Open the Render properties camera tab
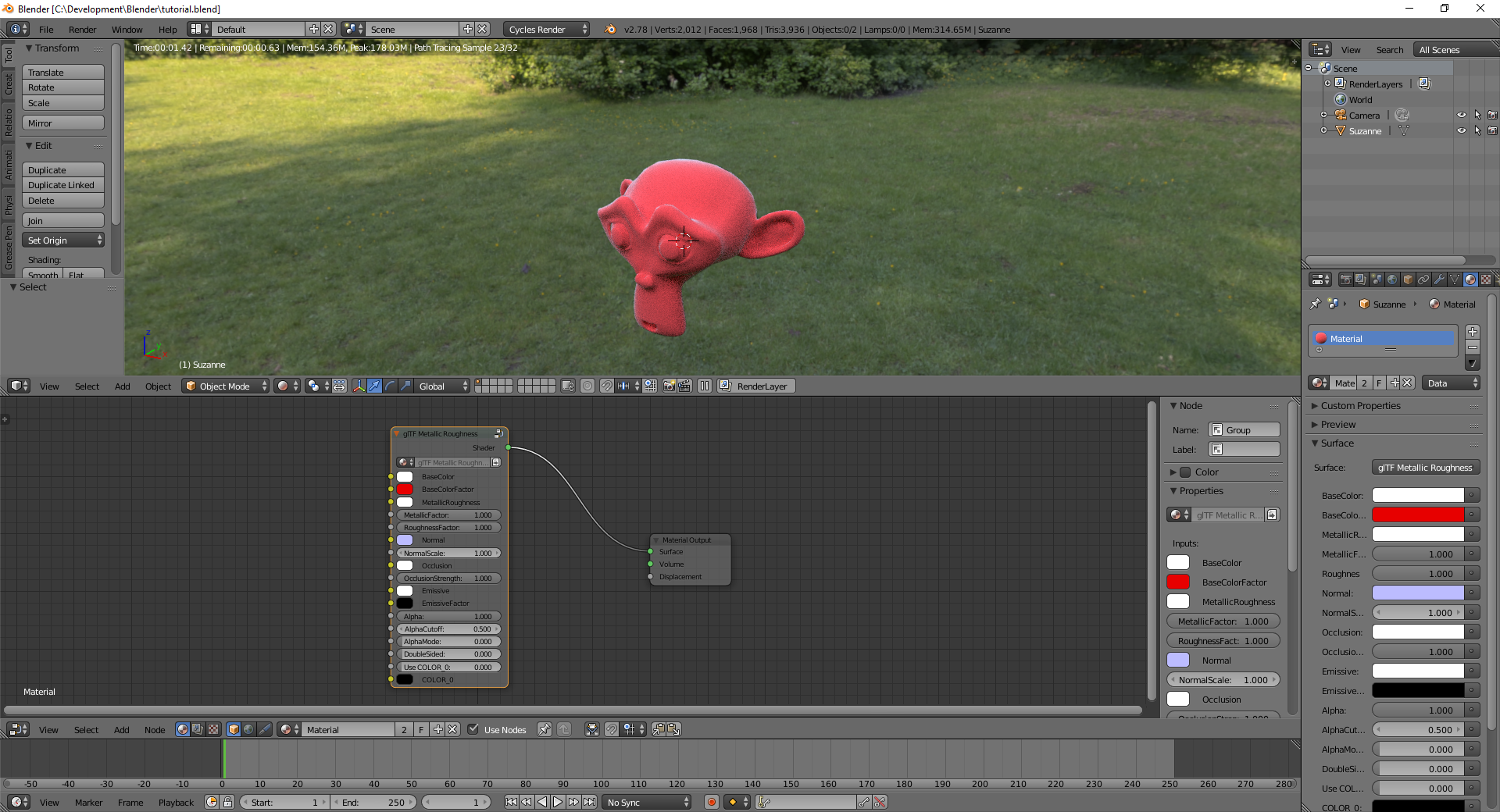 [1345, 280]
